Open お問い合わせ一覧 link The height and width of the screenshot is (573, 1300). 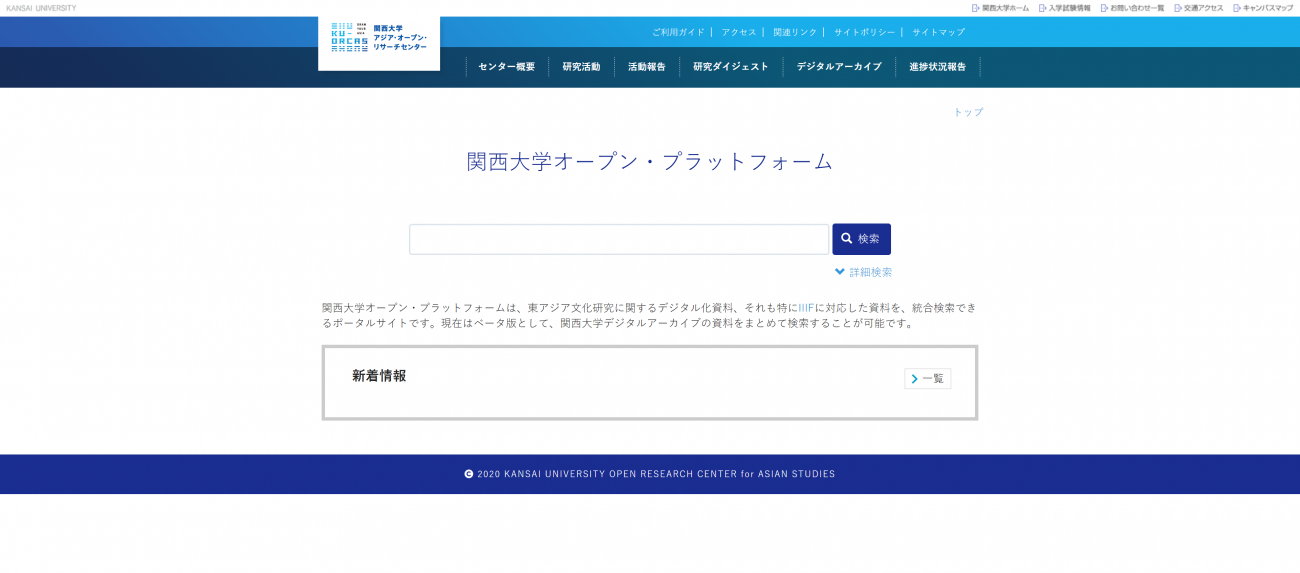tap(1132, 8)
